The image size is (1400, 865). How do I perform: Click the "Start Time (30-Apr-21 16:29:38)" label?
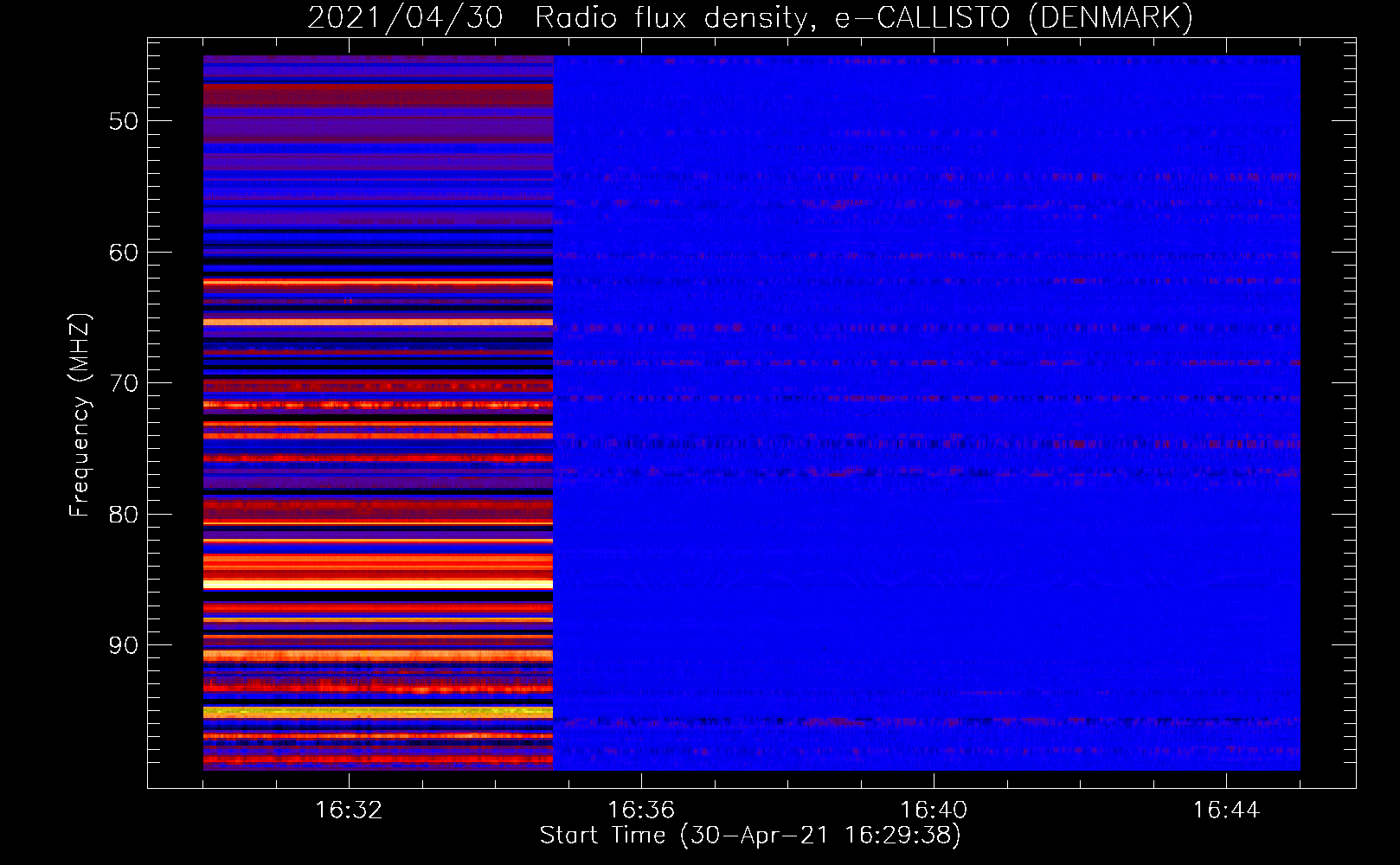point(750,836)
